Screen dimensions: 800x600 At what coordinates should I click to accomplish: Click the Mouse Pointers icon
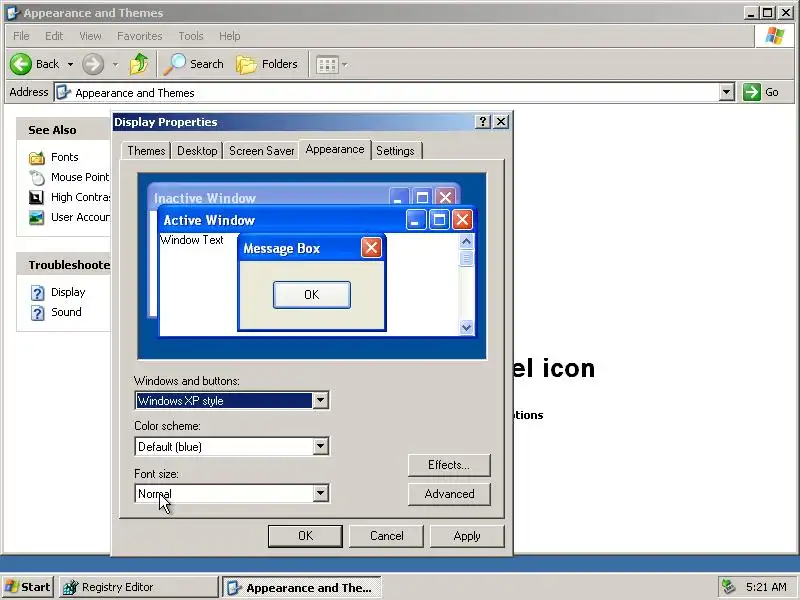point(37,178)
